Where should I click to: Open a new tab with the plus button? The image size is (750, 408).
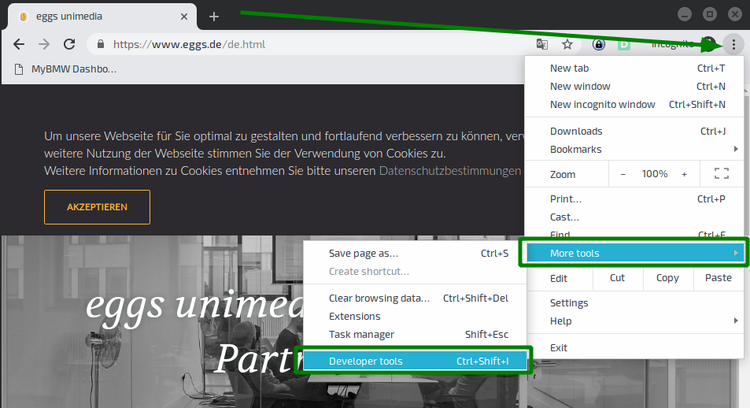[213, 17]
